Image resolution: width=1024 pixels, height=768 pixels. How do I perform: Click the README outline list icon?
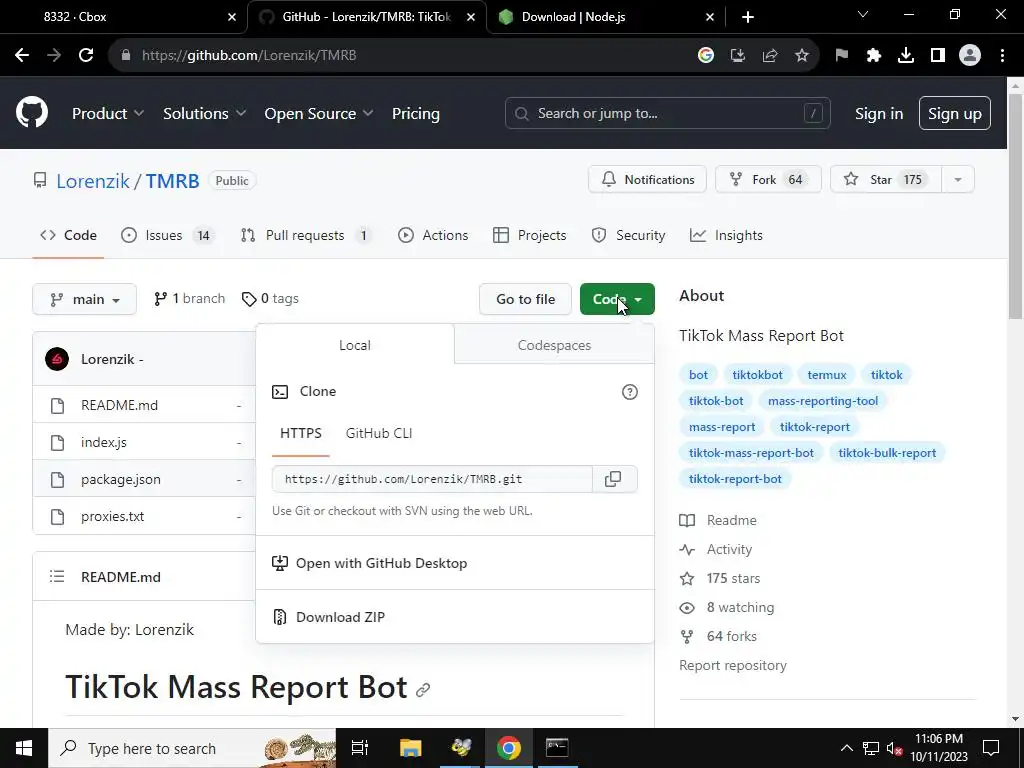point(57,577)
